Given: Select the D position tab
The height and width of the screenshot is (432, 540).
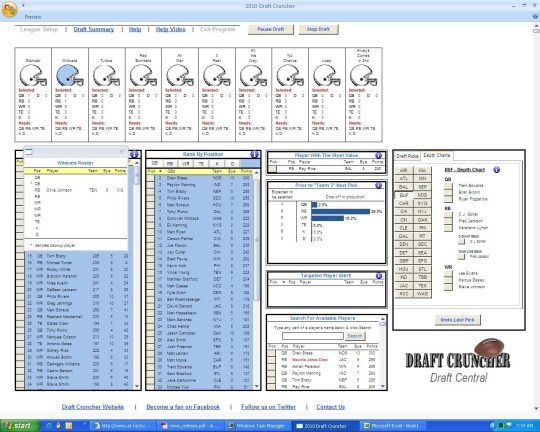Looking at the screenshot, I should pyautogui.click(x=232, y=164).
